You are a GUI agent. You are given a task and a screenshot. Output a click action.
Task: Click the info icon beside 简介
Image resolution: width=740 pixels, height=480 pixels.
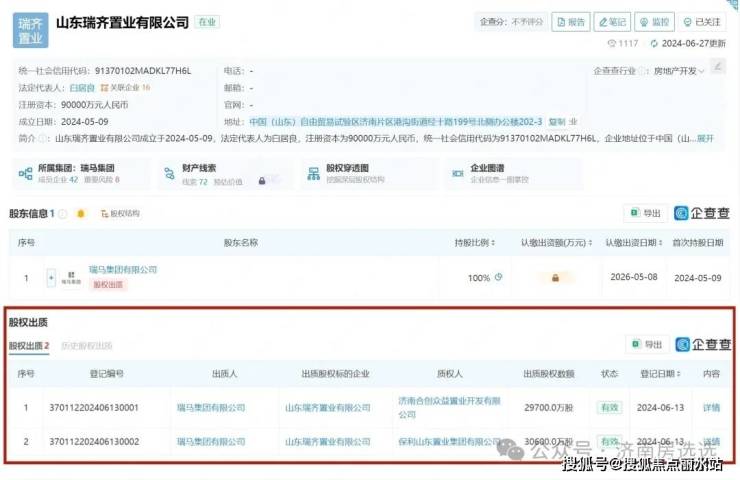[42, 138]
